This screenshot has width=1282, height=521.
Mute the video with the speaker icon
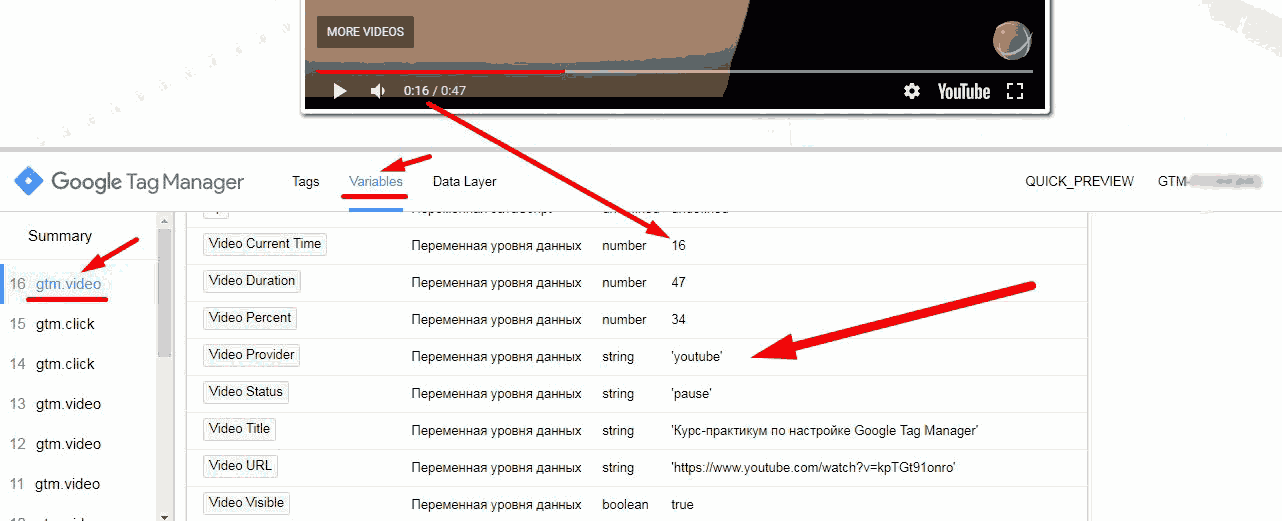pyautogui.click(x=378, y=91)
